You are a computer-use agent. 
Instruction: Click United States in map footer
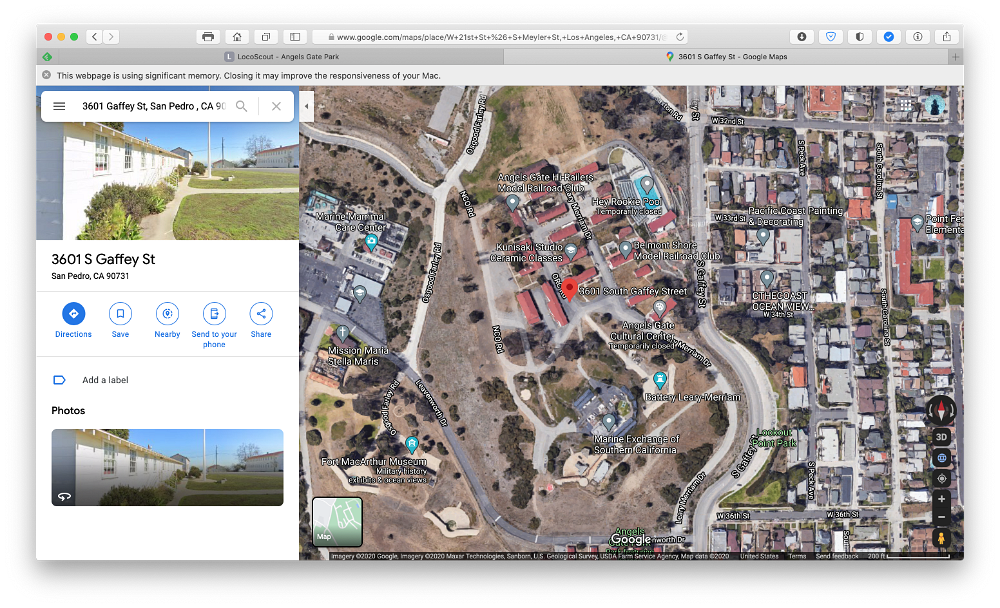[x=759, y=556]
